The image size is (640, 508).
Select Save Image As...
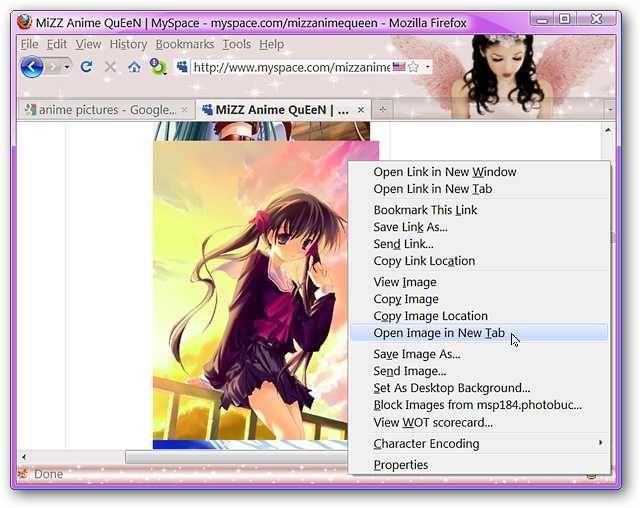[417, 354]
